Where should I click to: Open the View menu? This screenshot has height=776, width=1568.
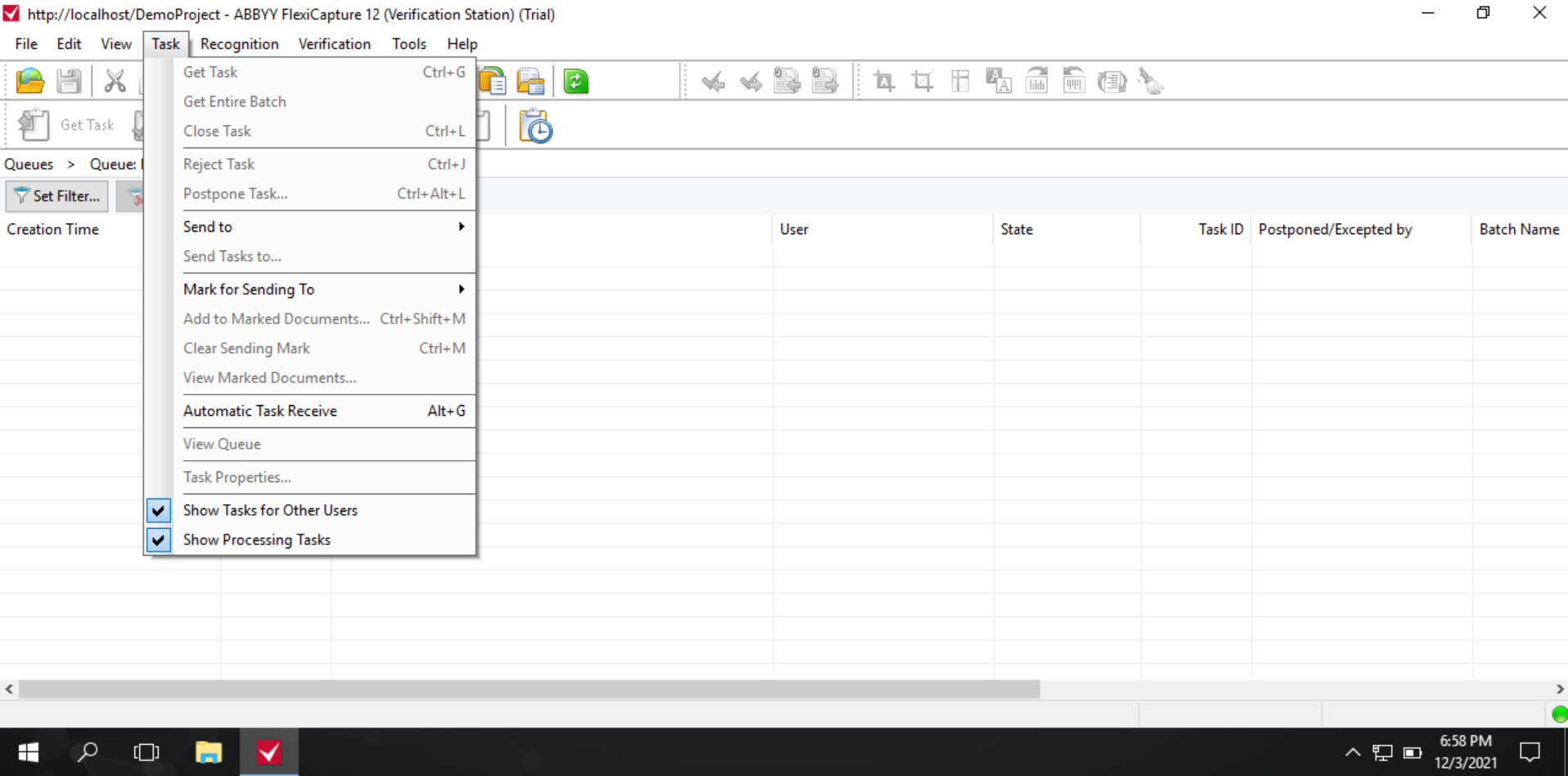[x=116, y=44]
